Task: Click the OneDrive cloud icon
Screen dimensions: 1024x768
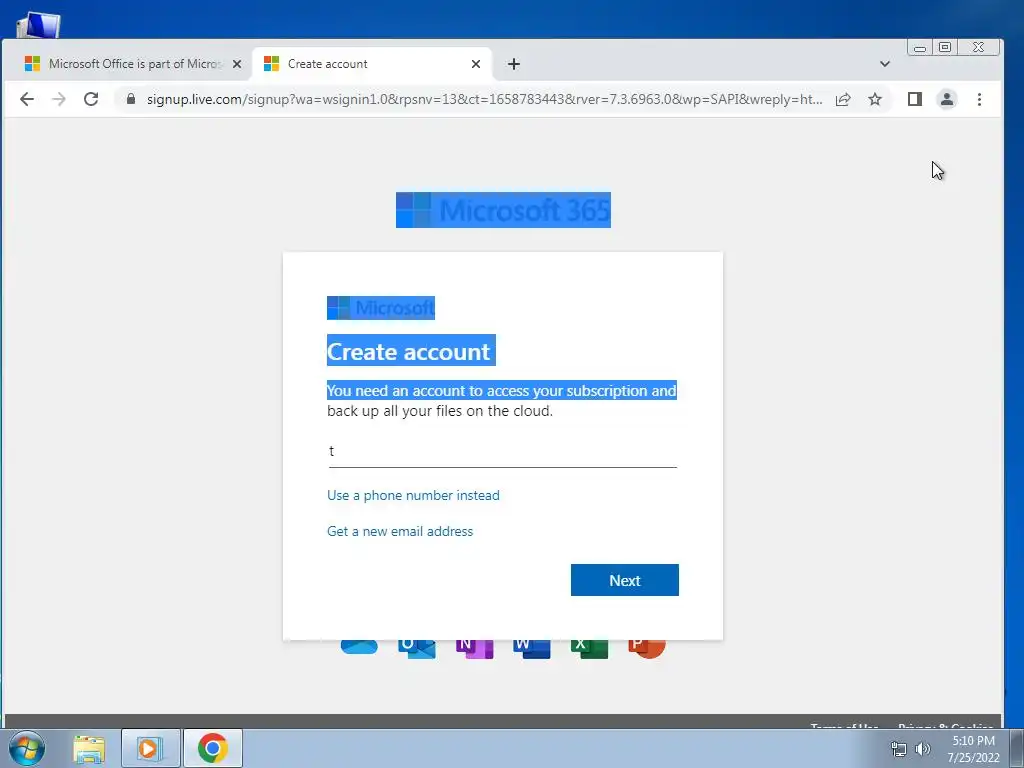Action: (x=359, y=647)
